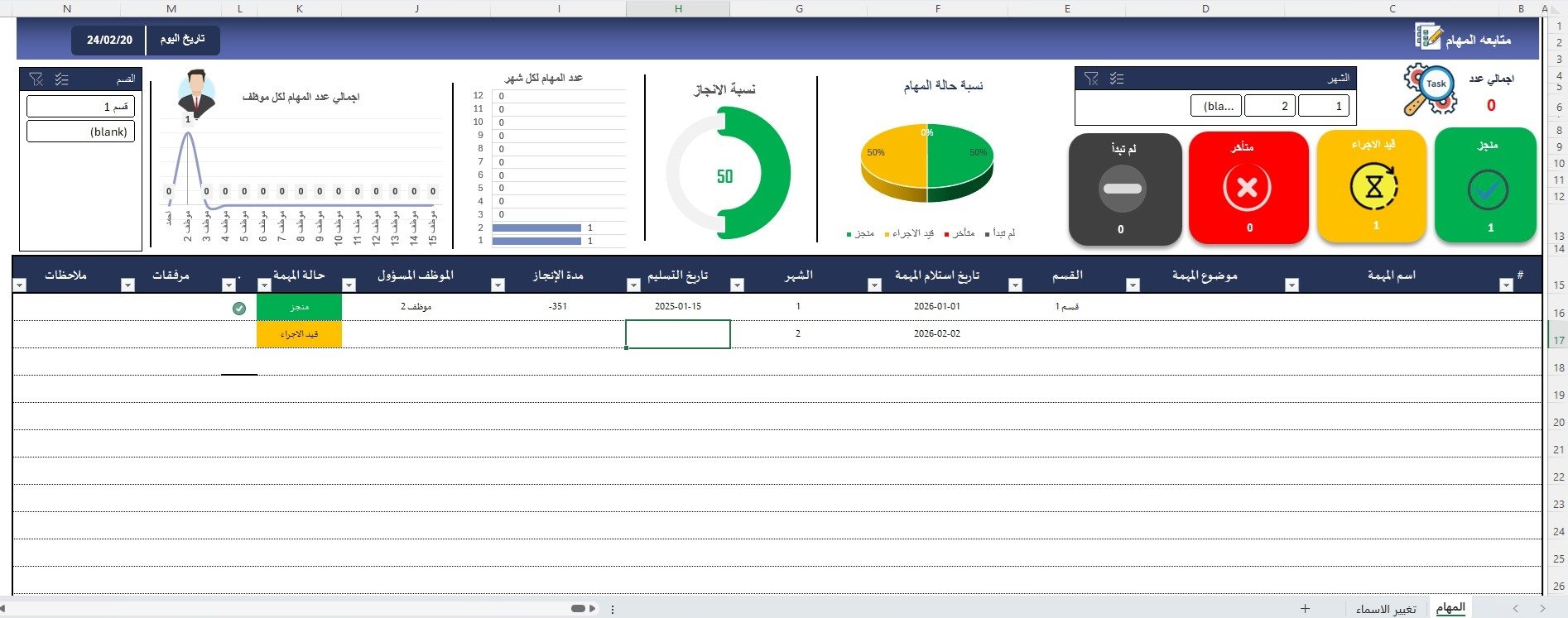Clear the الشهر slicer filter
This screenshot has width=1568, height=618.
point(1091,79)
